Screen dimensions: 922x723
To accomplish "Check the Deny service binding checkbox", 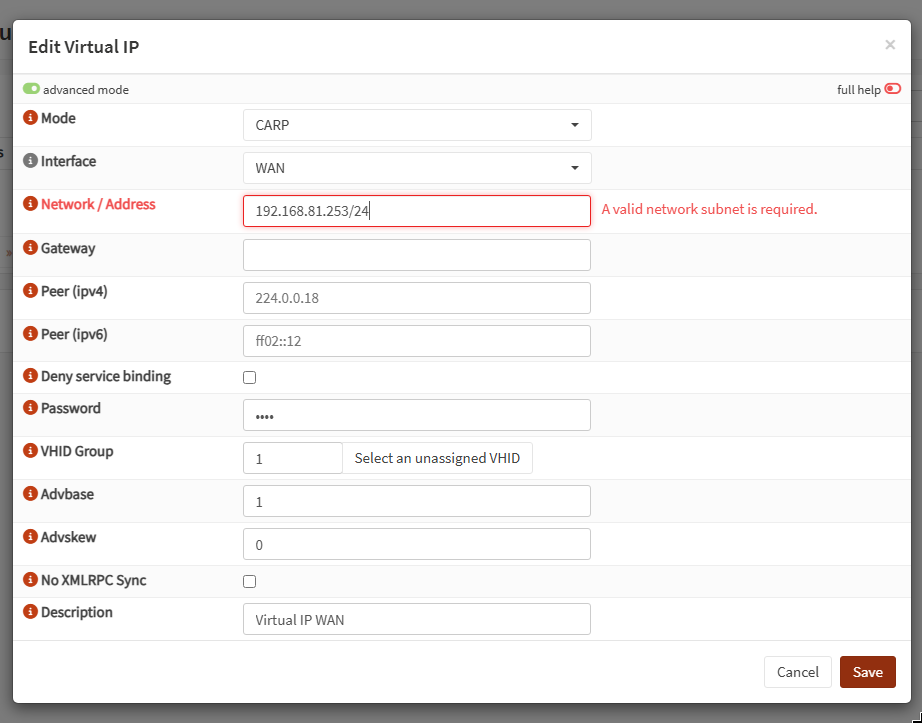I will (249, 377).
